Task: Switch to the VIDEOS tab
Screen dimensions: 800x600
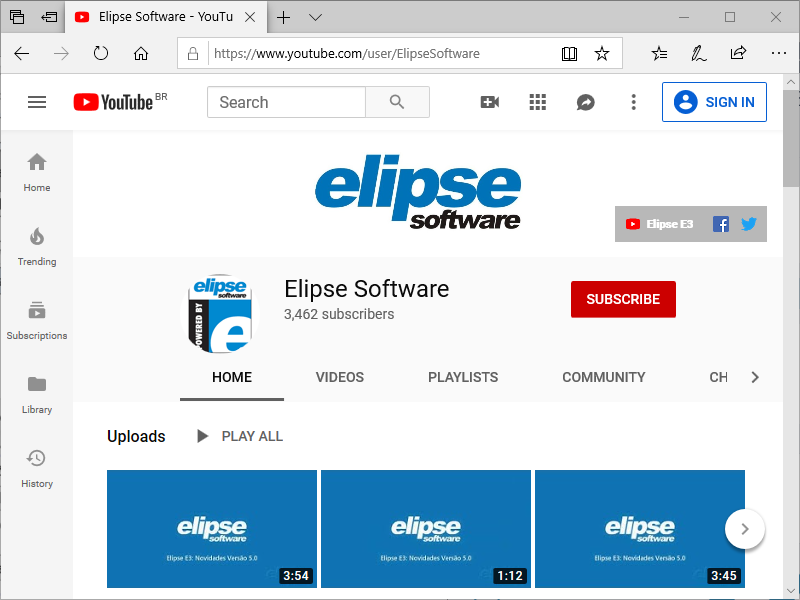Action: [339, 377]
